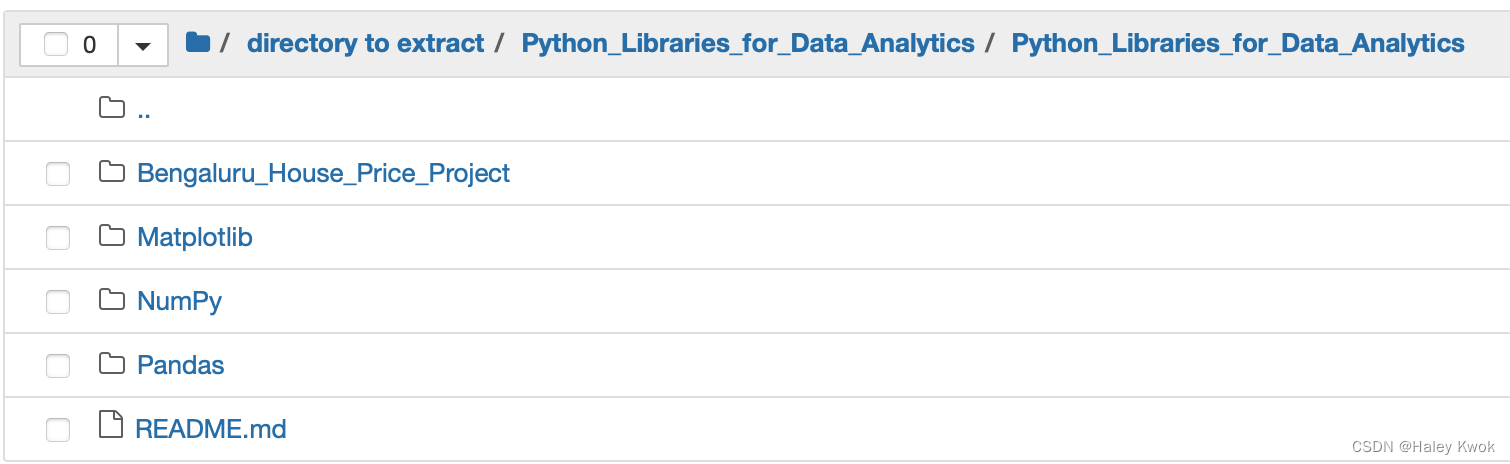Image resolution: width=1510 pixels, height=464 pixels.
Task: Open first Python_Libraries_for_Data_Analytics breadcrumb
Action: click(x=748, y=43)
